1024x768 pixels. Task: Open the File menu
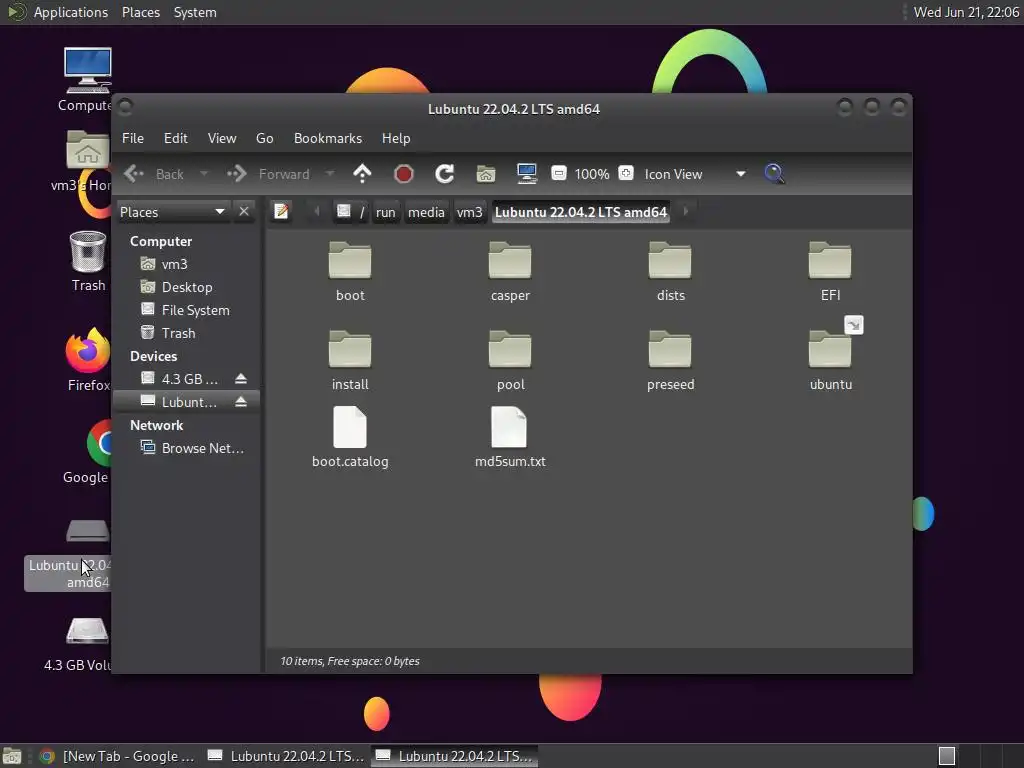[133, 138]
